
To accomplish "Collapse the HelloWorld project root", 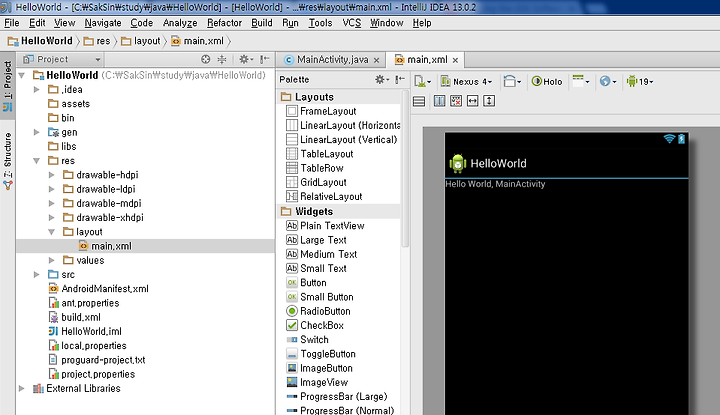I will (x=22, y=75).
